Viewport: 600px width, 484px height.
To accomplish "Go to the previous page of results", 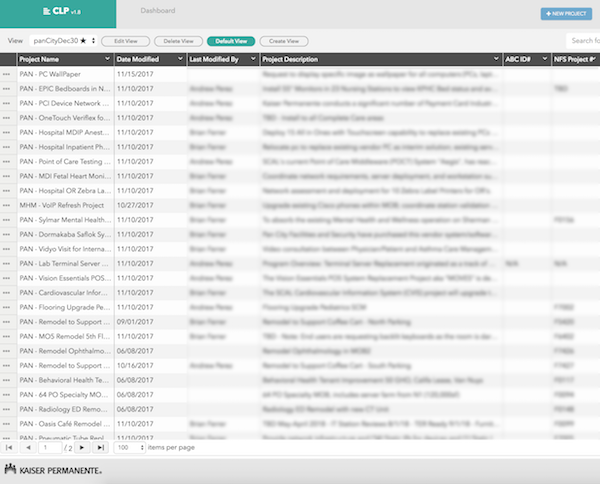I will pos(28,447).
